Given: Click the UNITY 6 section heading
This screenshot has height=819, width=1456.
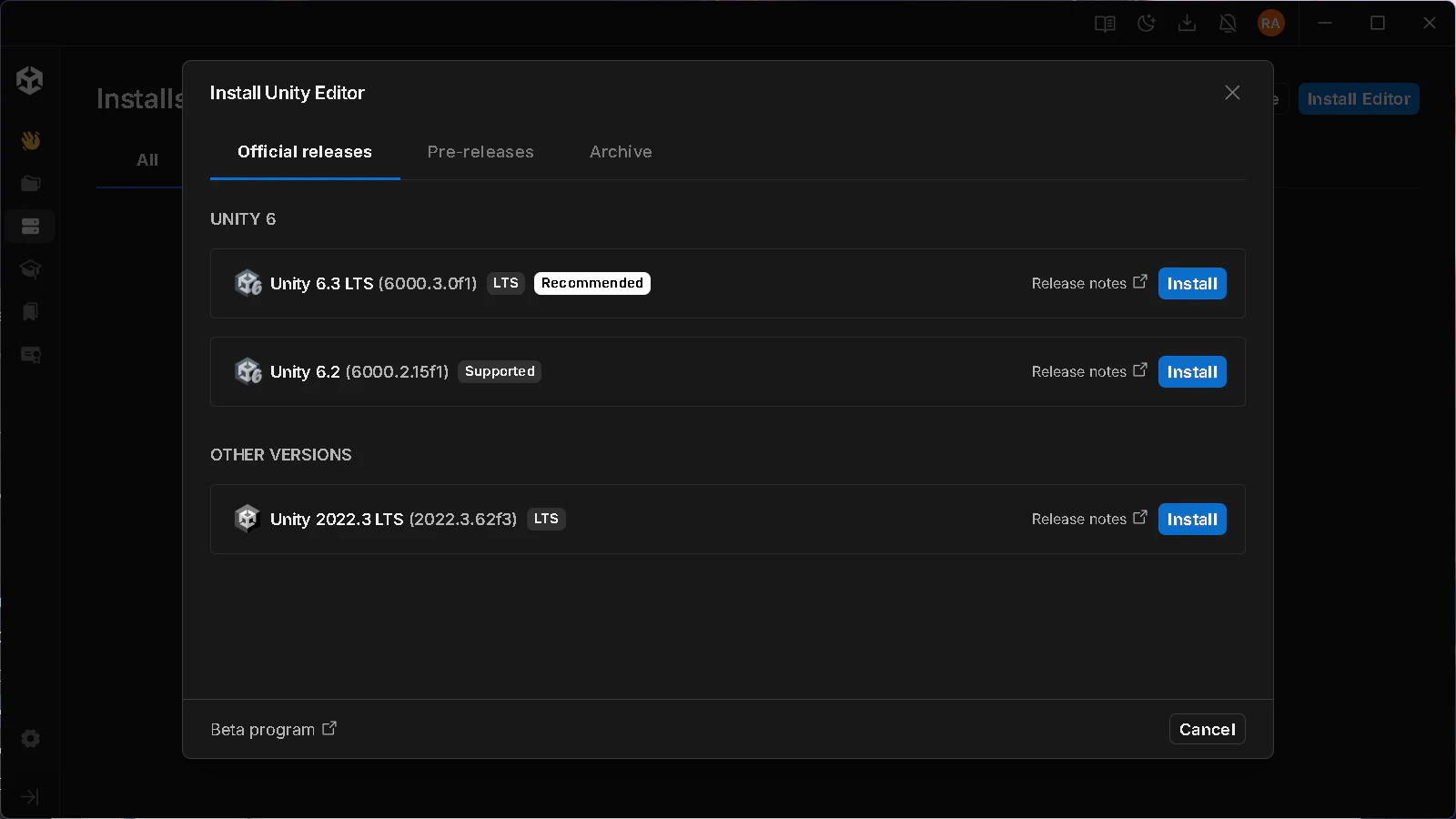Looking at the screenshot, I should pos(243,219).
